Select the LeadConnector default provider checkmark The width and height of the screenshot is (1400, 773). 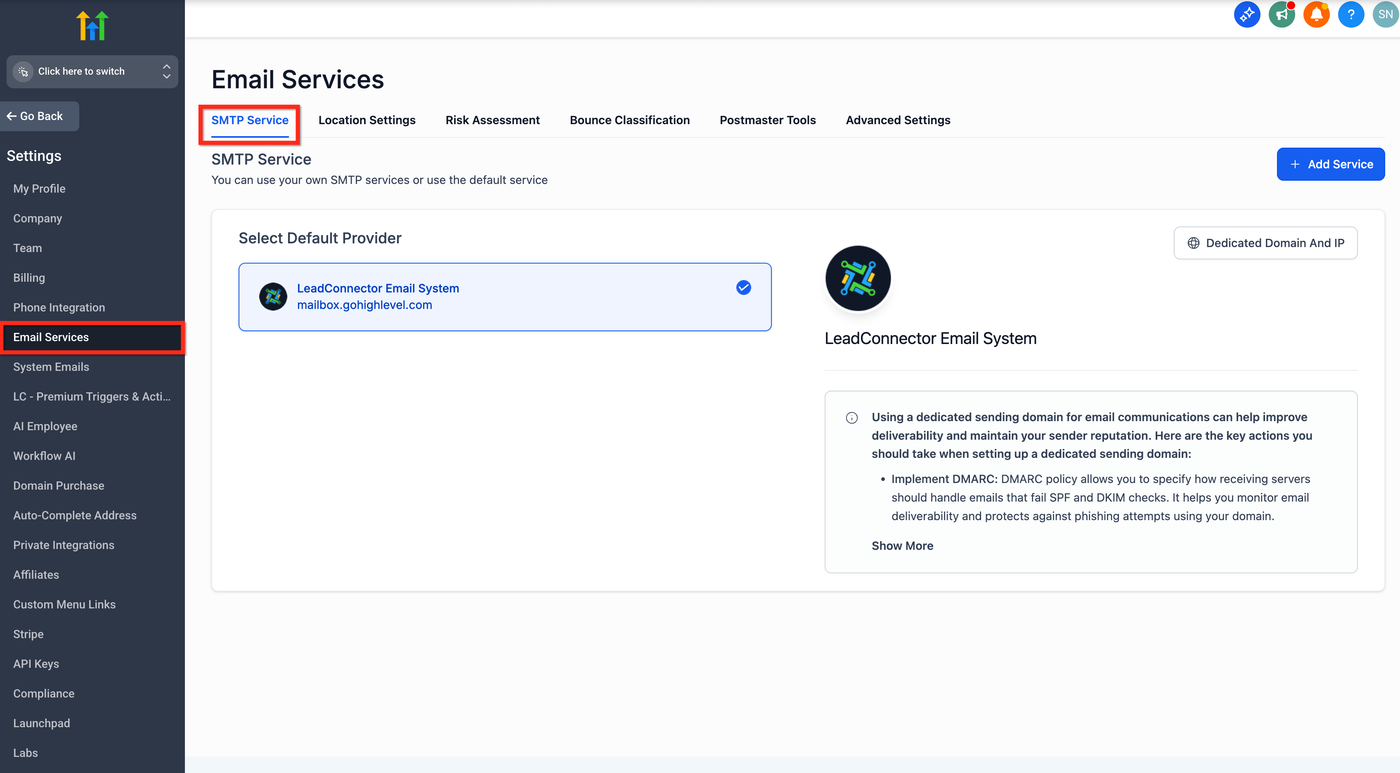tap(744, 288)
